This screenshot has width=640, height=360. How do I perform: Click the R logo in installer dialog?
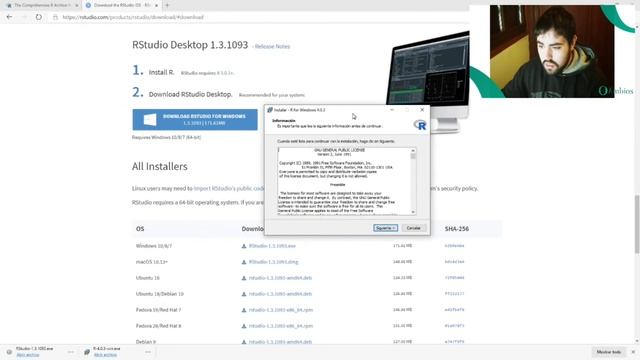(420, 125)
